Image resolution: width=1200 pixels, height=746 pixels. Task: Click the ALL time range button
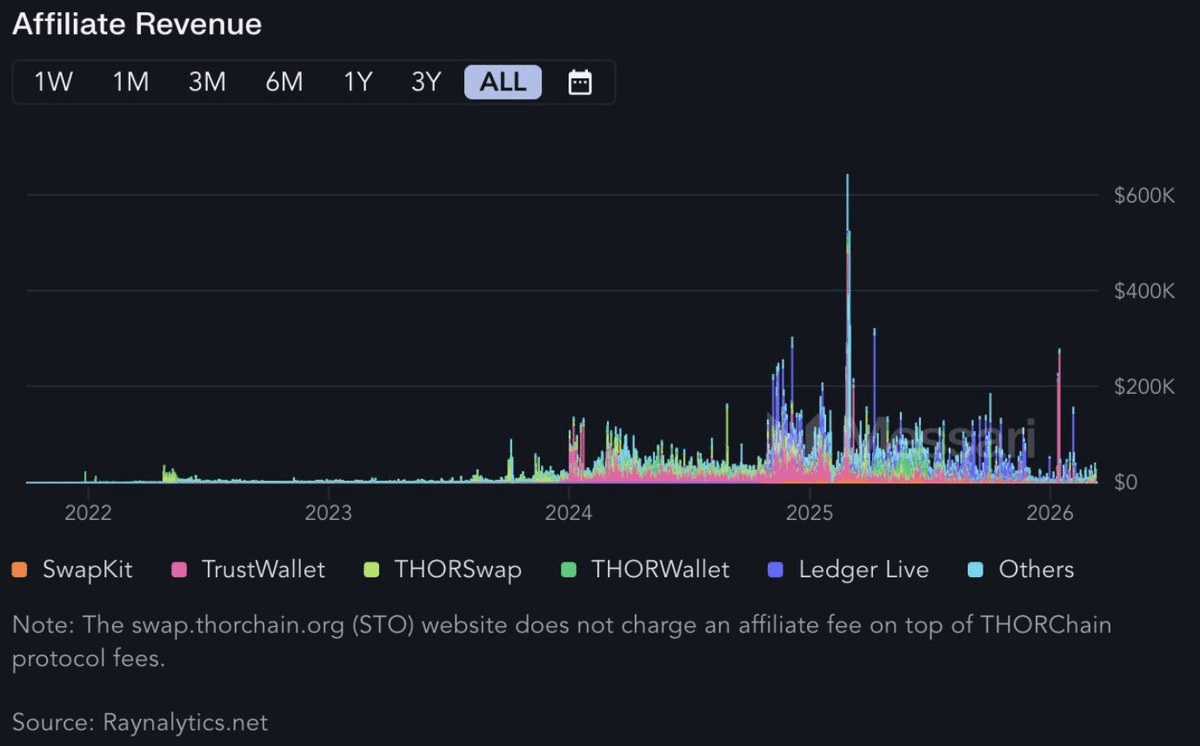503,82
